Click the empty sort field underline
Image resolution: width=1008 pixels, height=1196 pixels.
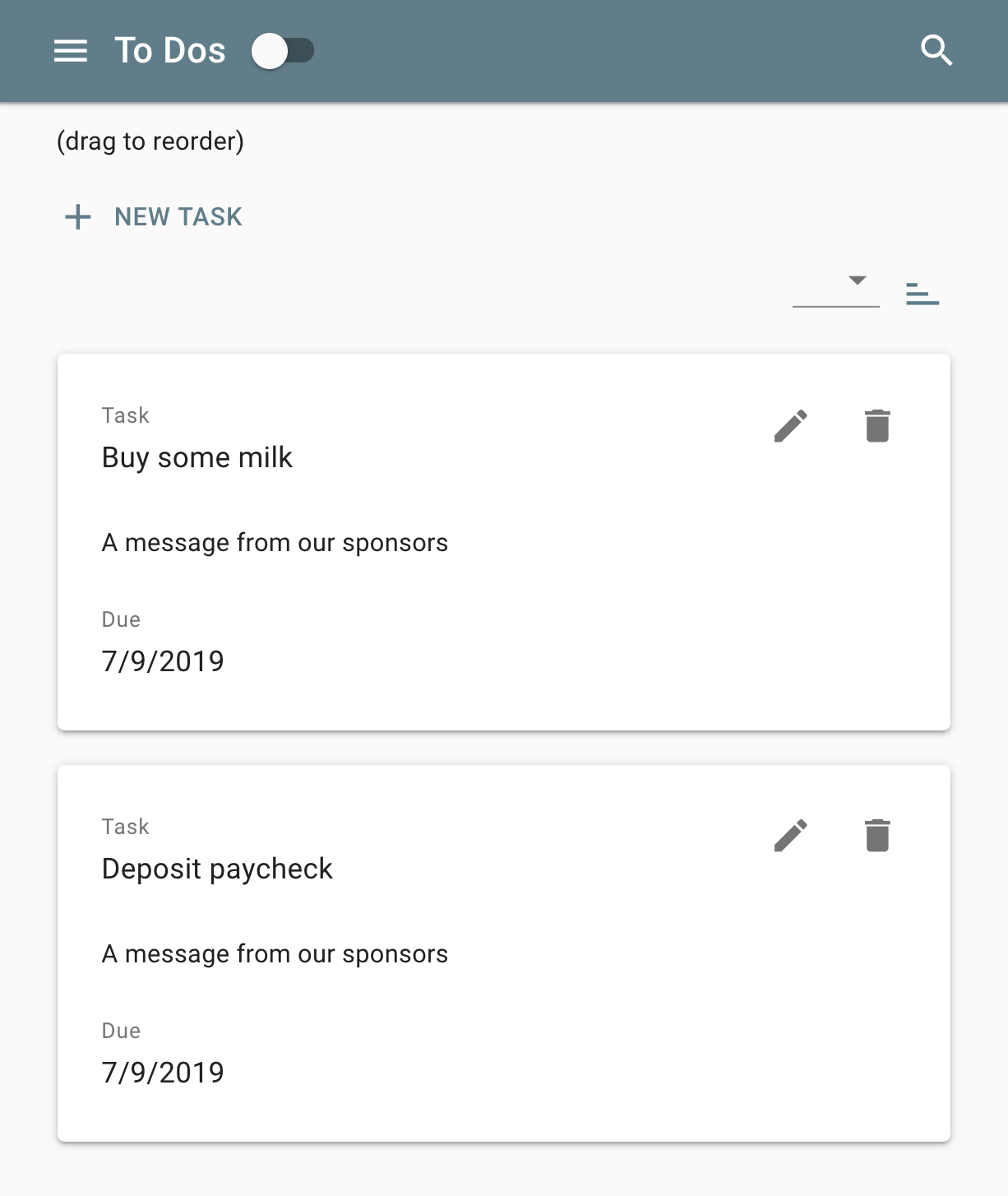point(836,291)
